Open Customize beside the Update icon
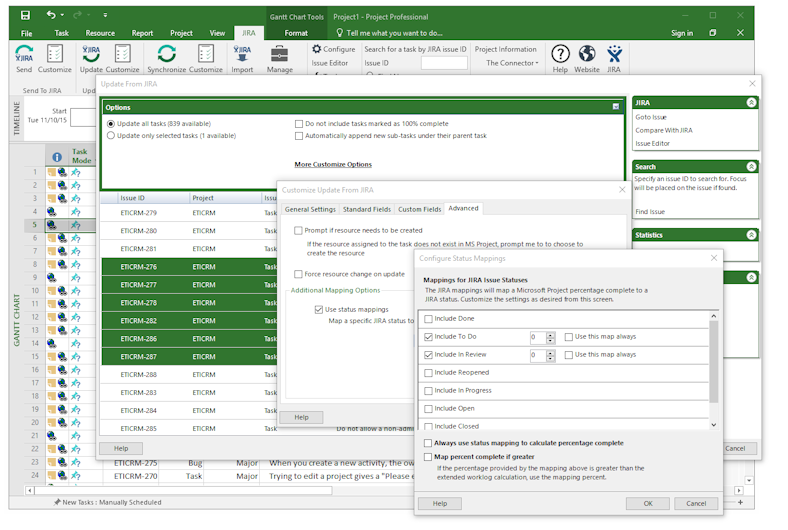This screenshot has width=788, height=530. [x=122, y=53]
